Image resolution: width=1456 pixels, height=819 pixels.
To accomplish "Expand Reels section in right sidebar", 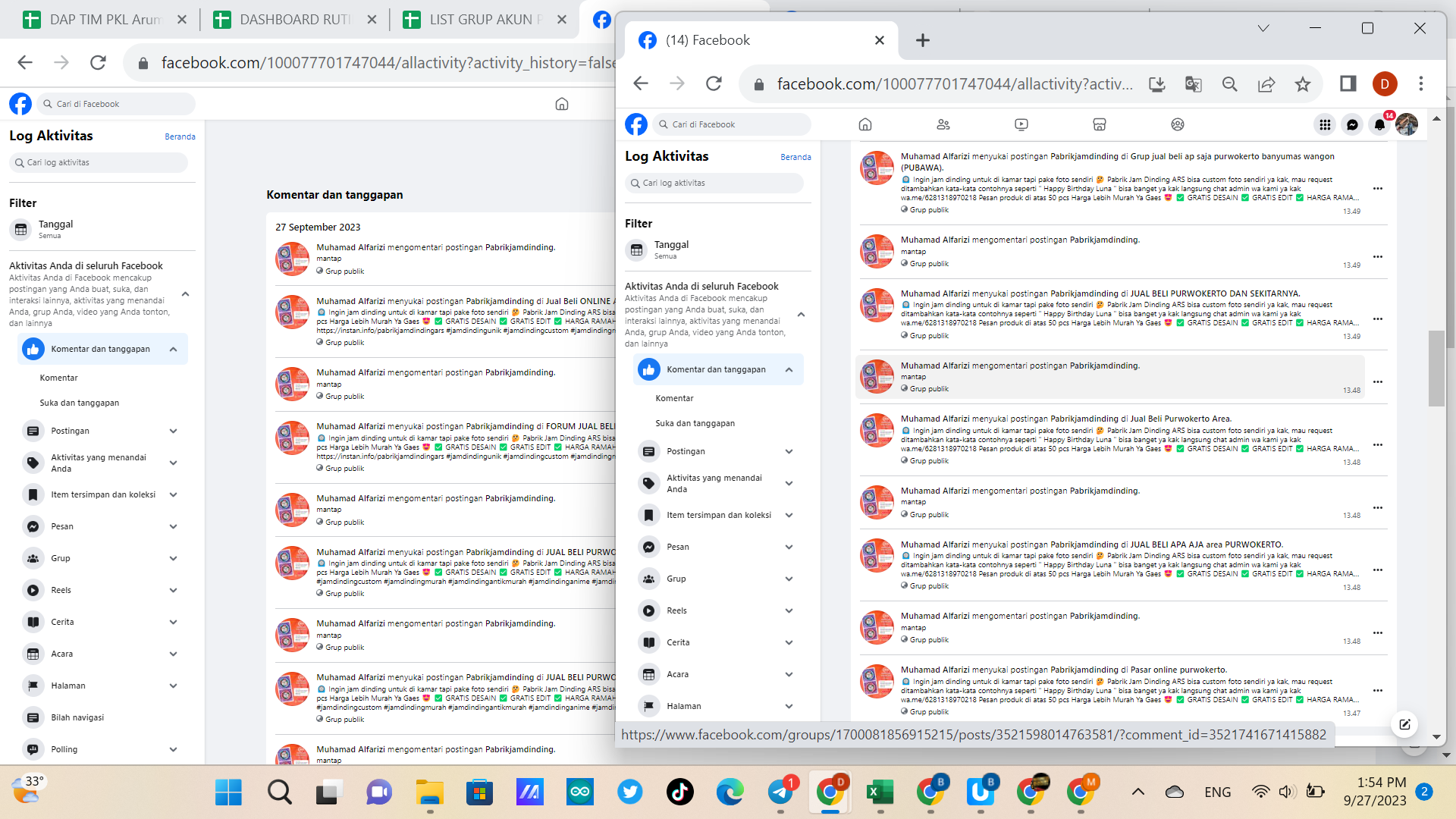I will tap(789, 610).
